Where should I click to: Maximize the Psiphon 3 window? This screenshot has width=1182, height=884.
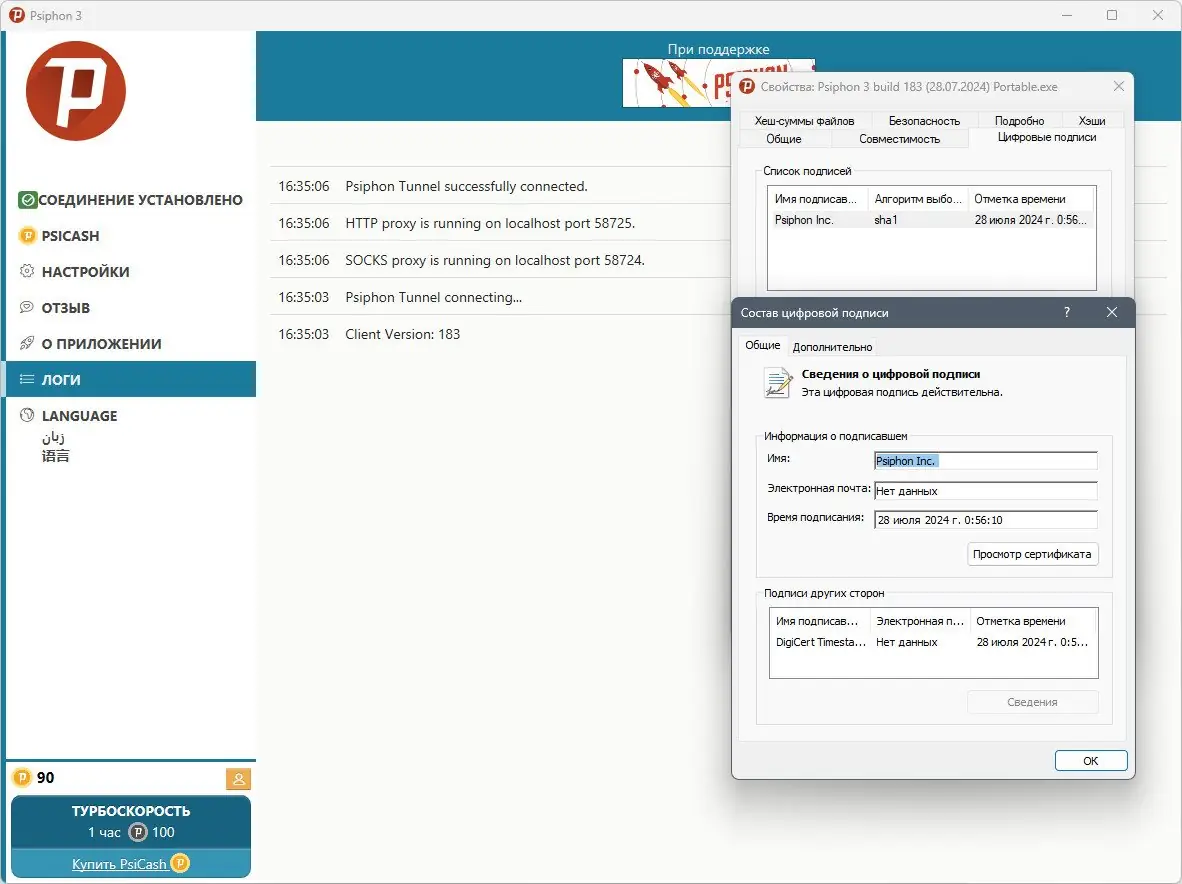[x=1112, y=15]
